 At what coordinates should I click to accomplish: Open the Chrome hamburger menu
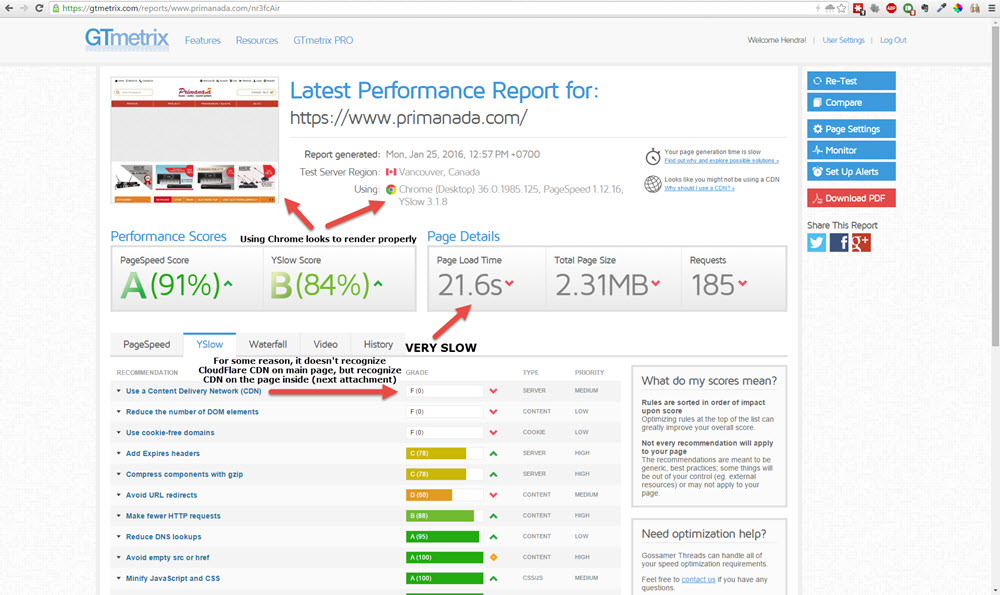991,8
